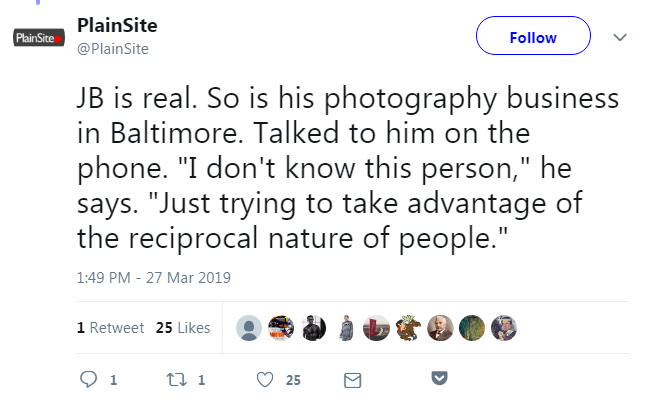The height and width of the screenshot is (403, 651).
Task: Send tweet via the envelope icon
Action: [351, 379]
